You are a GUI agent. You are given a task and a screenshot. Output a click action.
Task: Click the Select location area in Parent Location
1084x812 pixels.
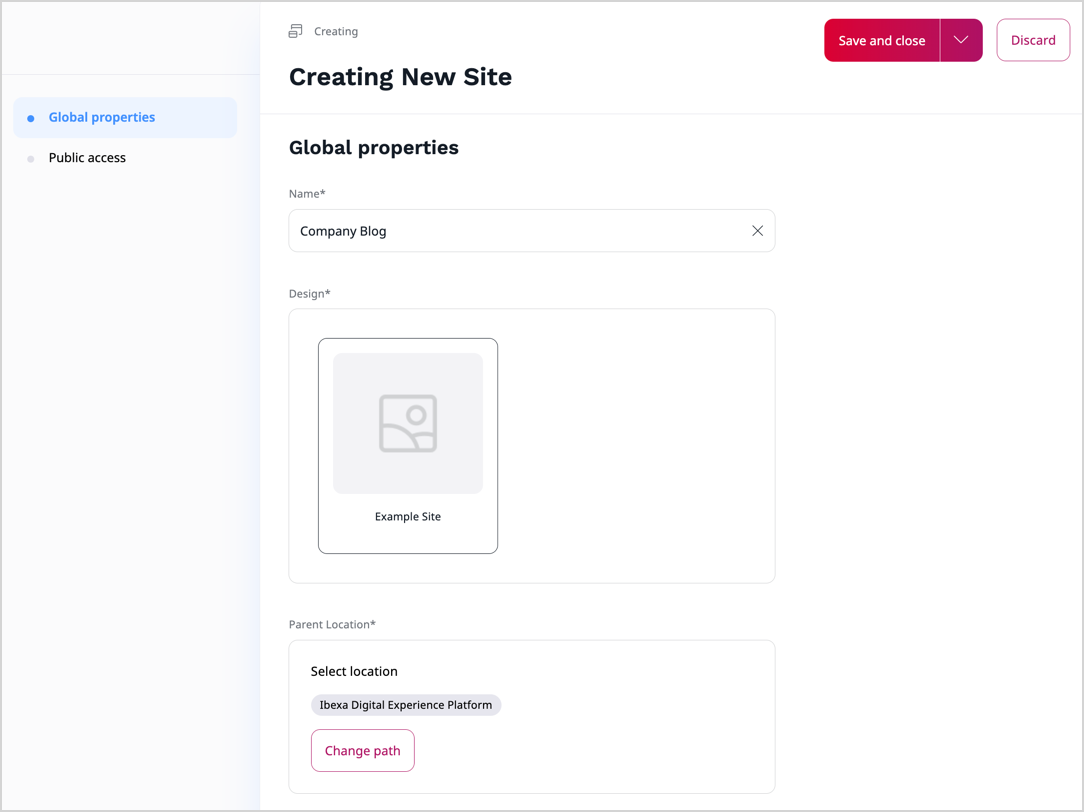point(354,671)
